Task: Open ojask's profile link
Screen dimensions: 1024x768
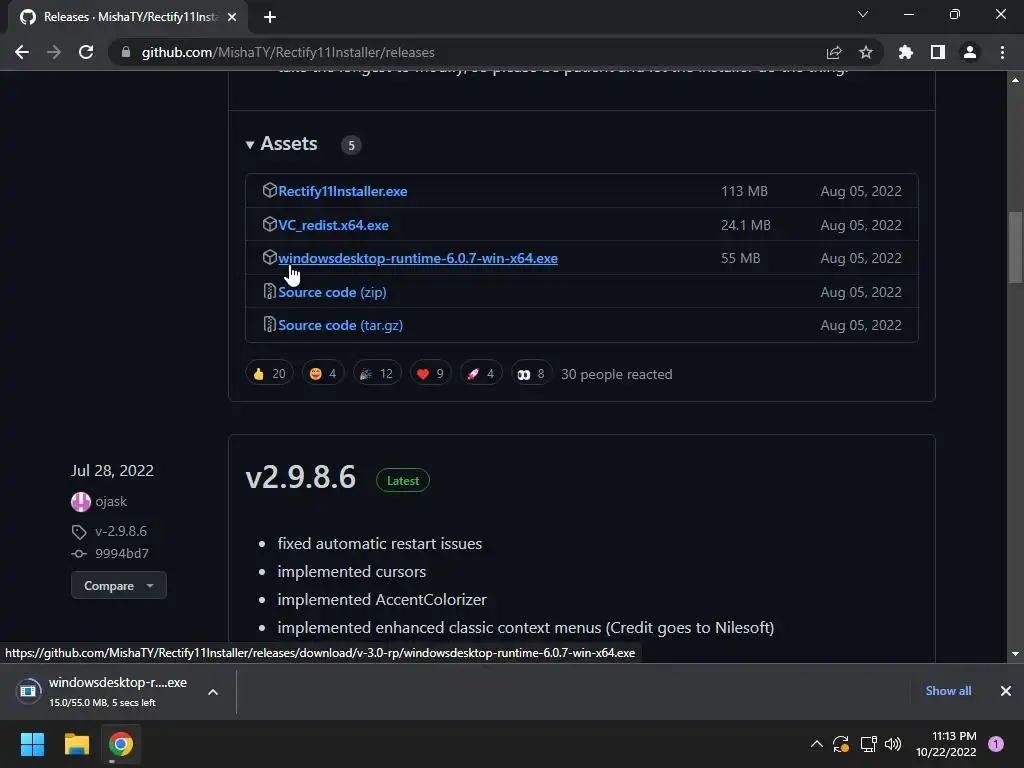Action: coord(111,502)
